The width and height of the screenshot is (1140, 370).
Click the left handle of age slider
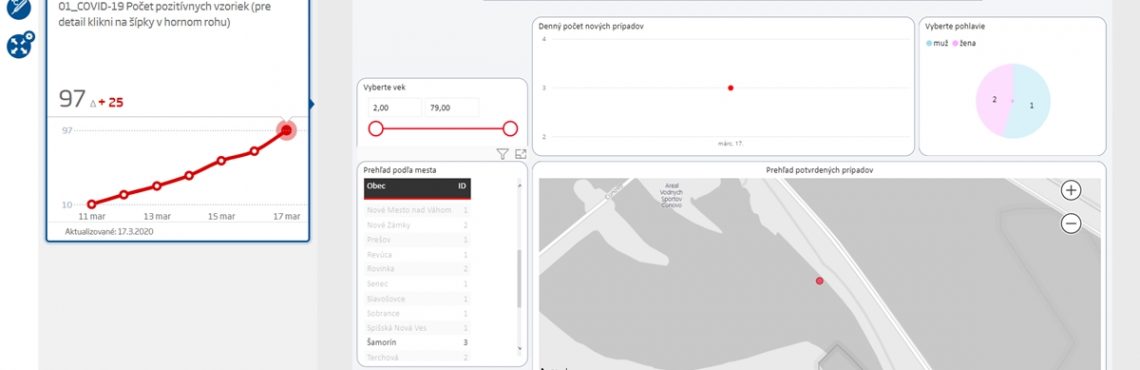376,129
